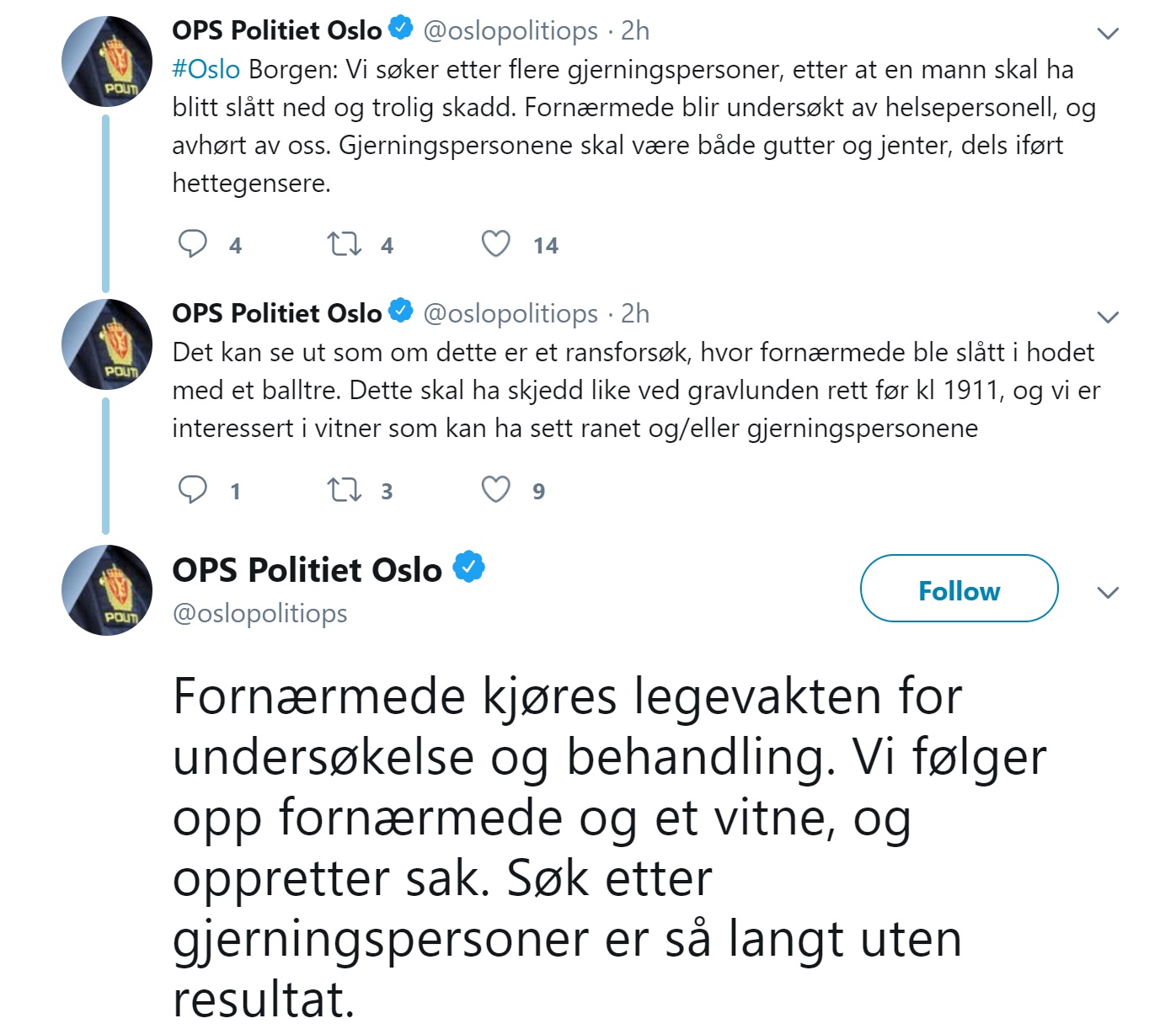Open OPS Politiet Oslo name in second tweet
1176x1029 pixels.
click(277, 313)
